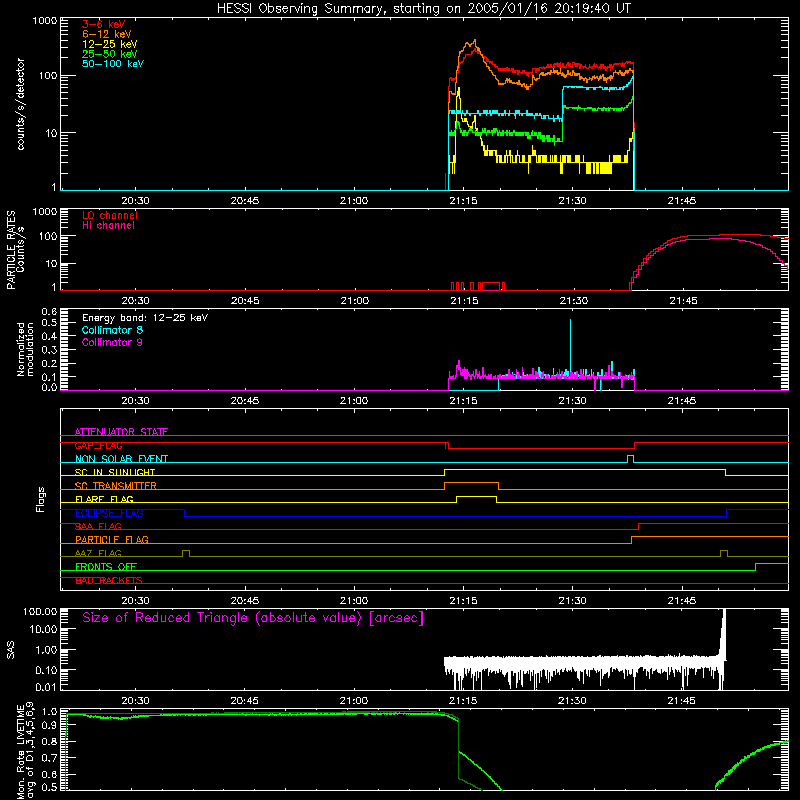This screenshot has width=800, height=800.
Task: Click the green 25-50 keV legend entry
Action: (x=110, y=54)
